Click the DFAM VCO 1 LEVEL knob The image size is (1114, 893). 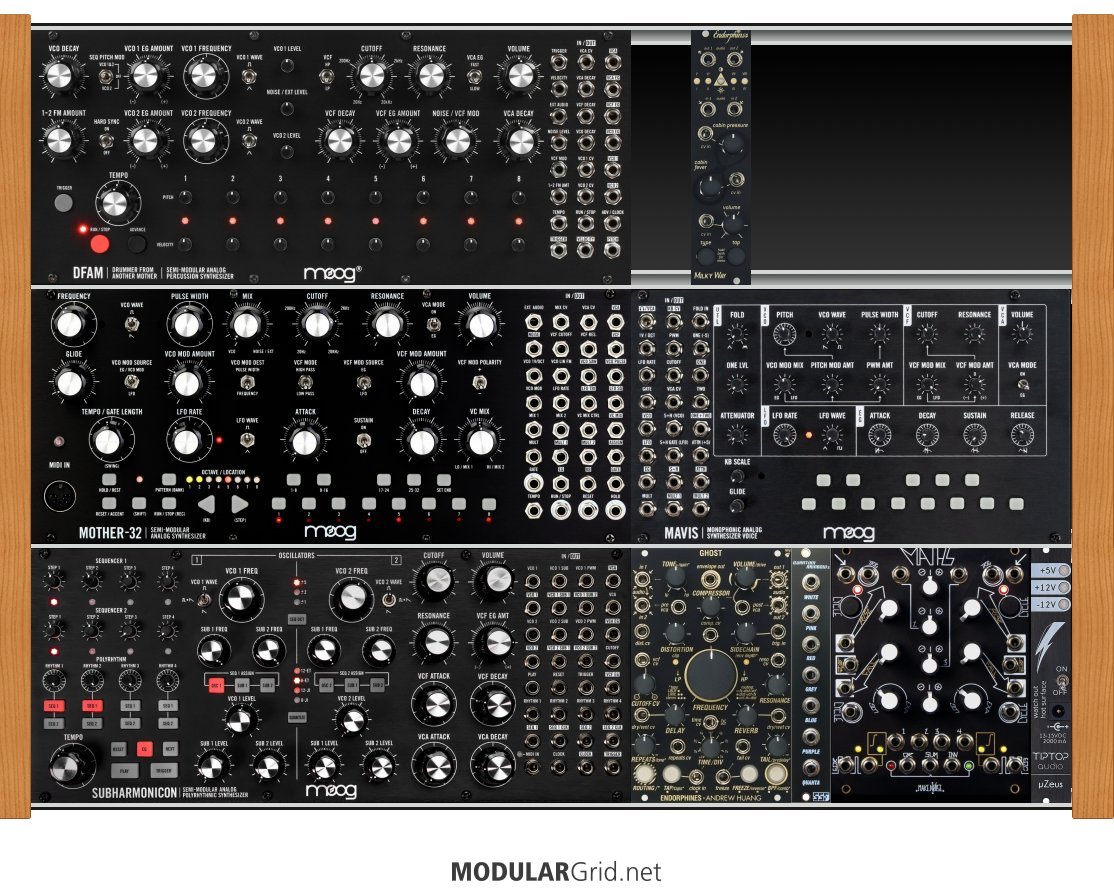pos(287,66)
